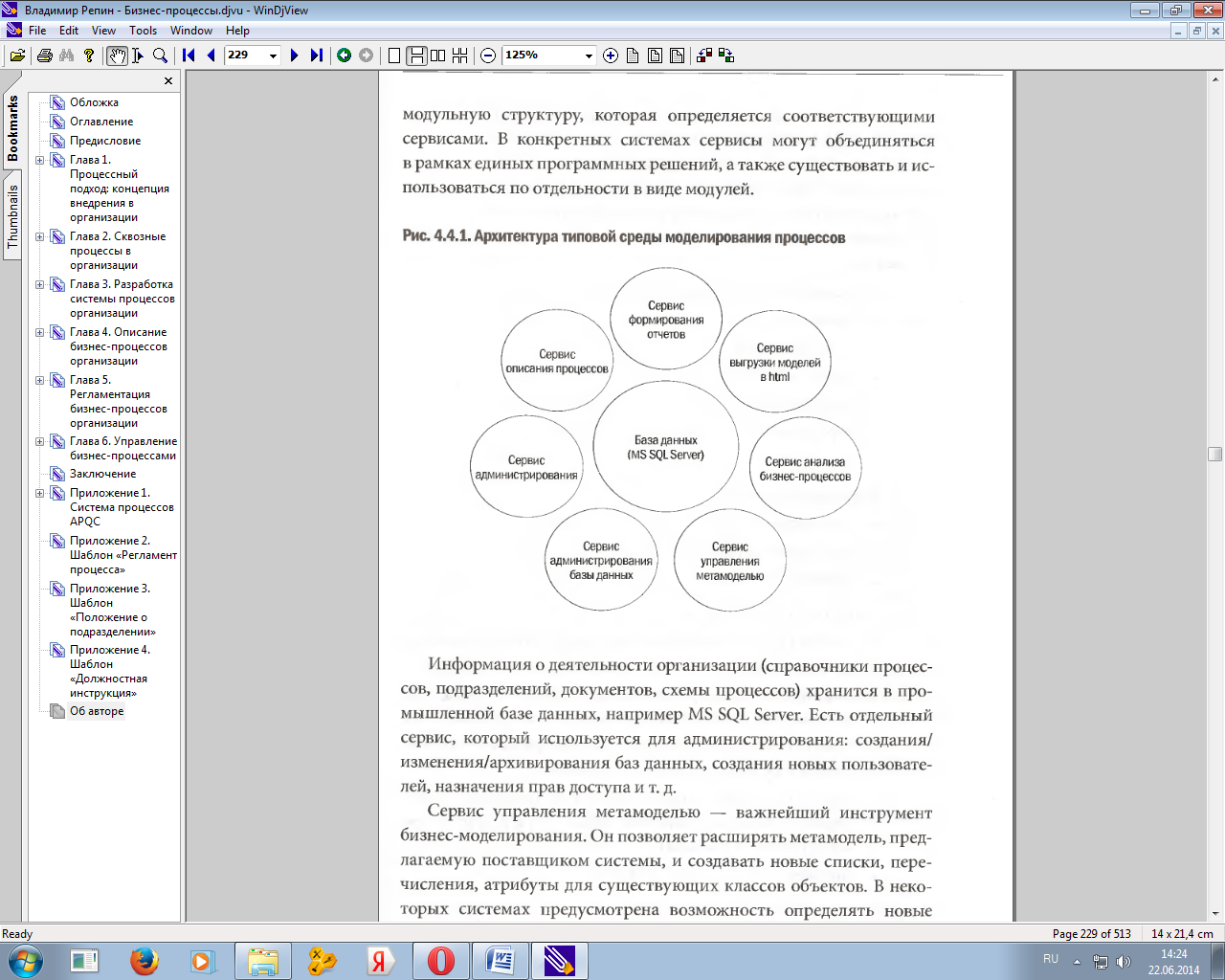
Task: Click the Page 229 of 513 status field
Action: coord(1091,934)
